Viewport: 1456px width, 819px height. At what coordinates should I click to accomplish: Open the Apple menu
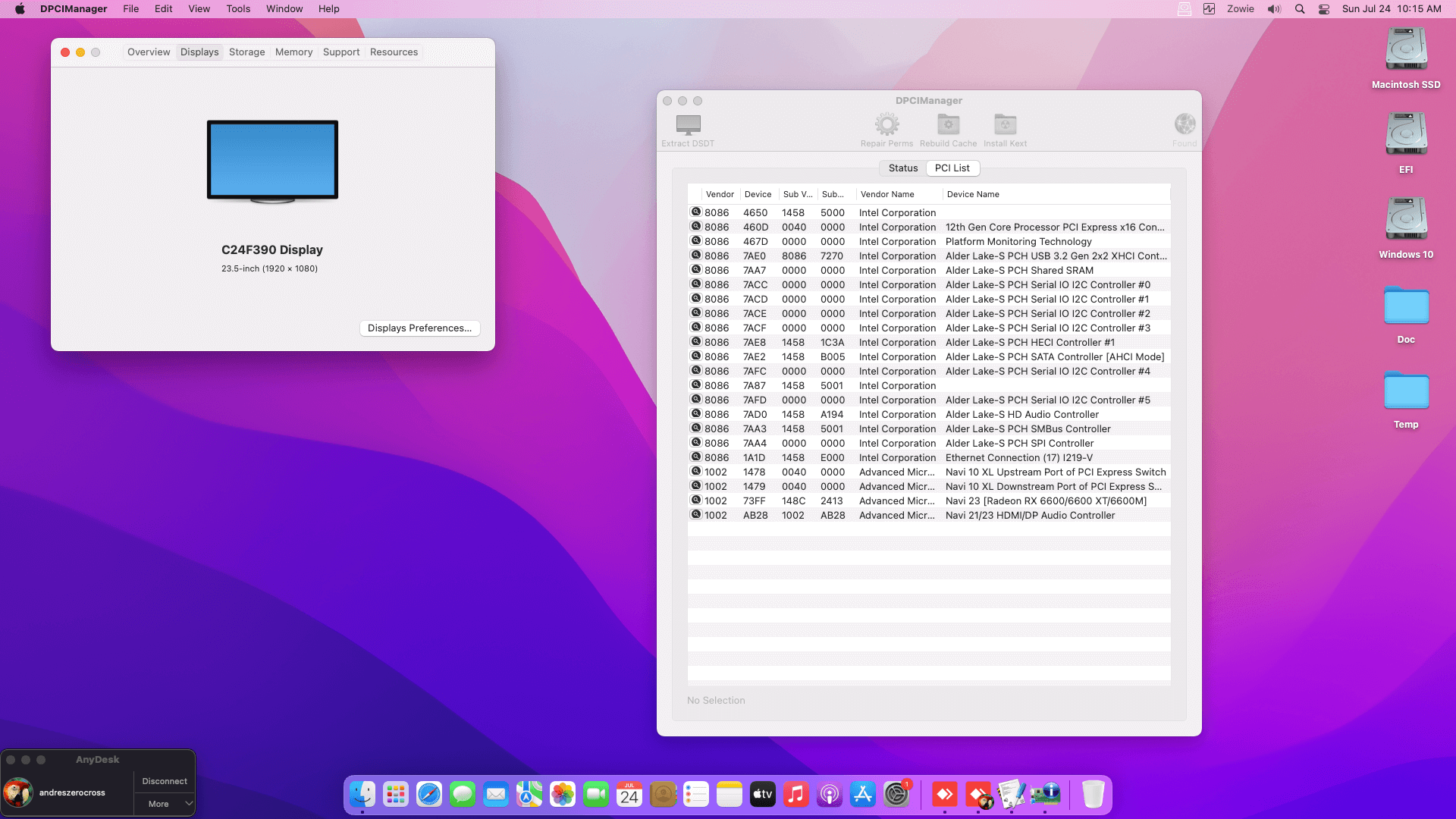[x=20, y=9]
